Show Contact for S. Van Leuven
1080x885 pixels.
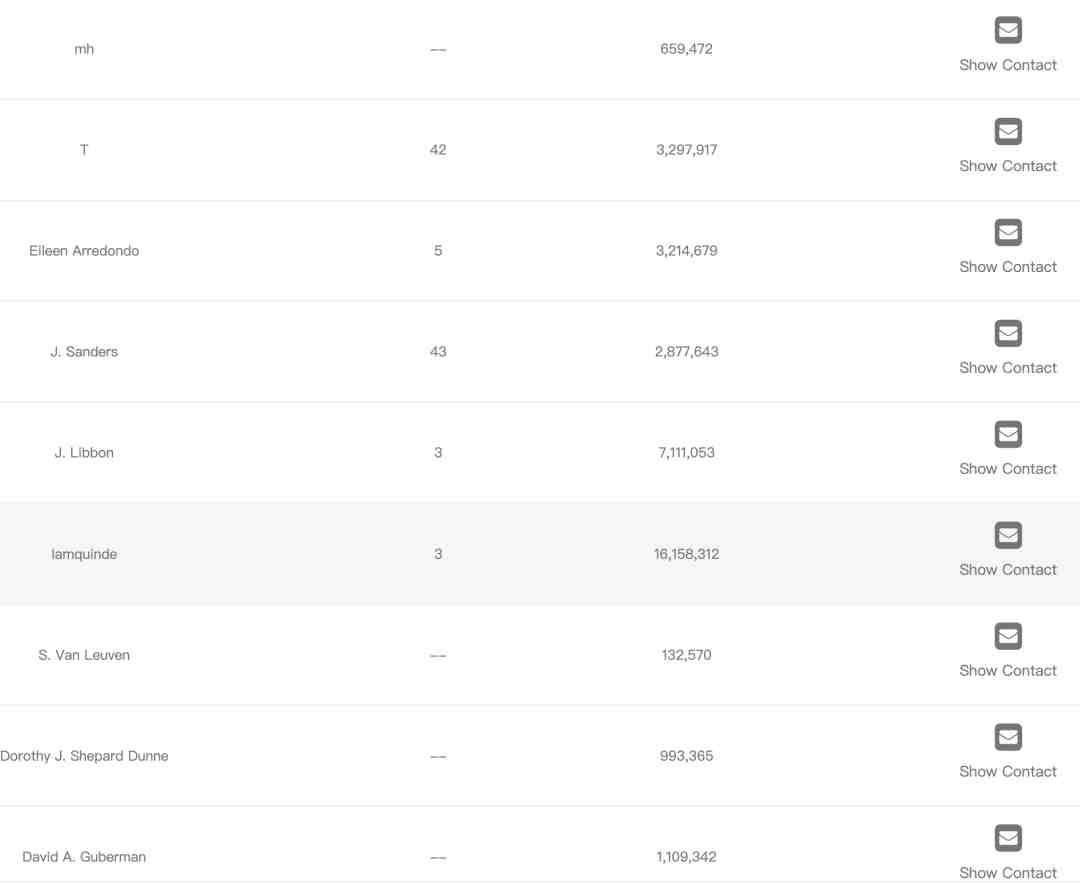1008,671
